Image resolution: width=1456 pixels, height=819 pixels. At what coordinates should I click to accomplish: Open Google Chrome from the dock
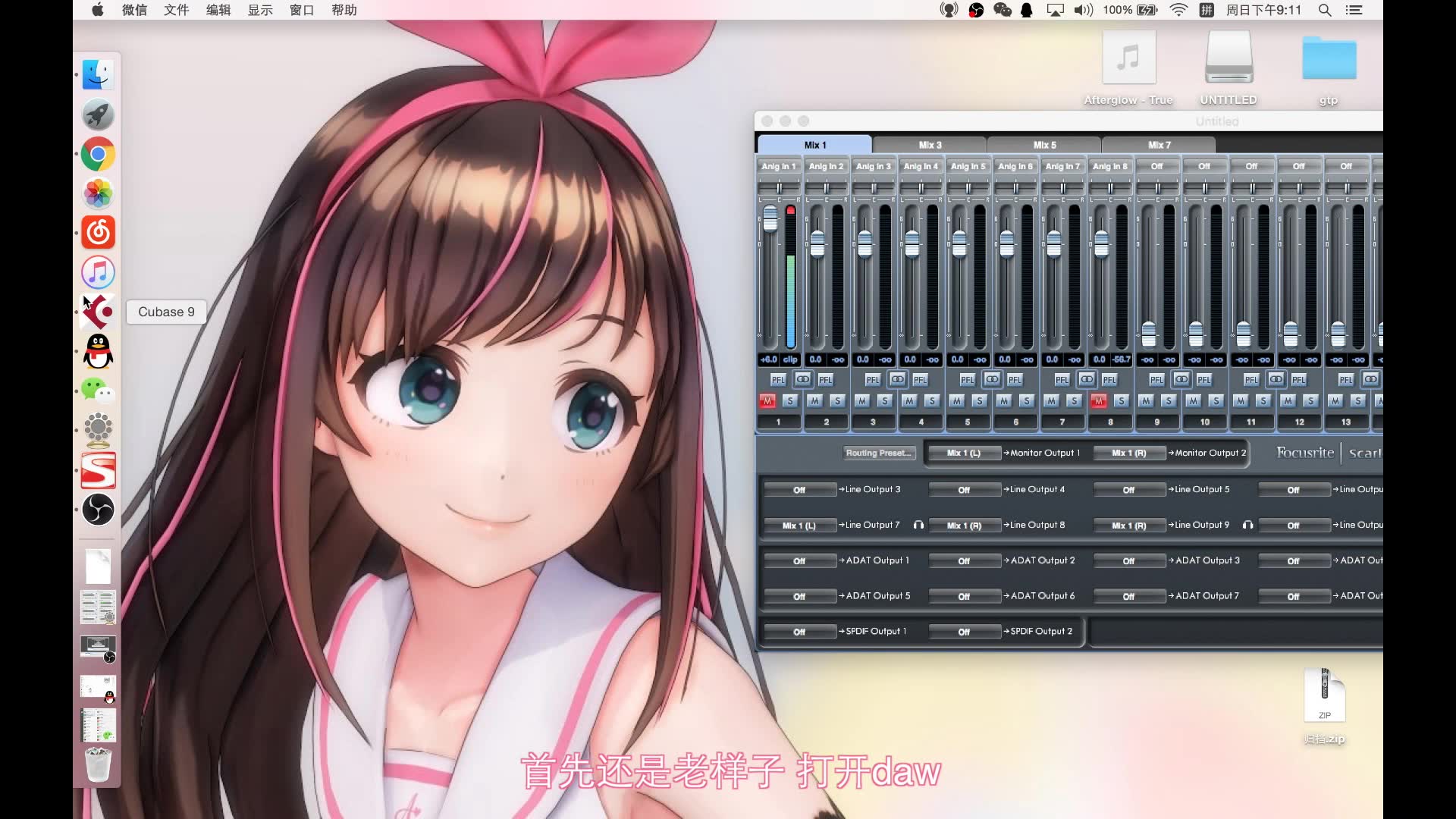point(99,154)
